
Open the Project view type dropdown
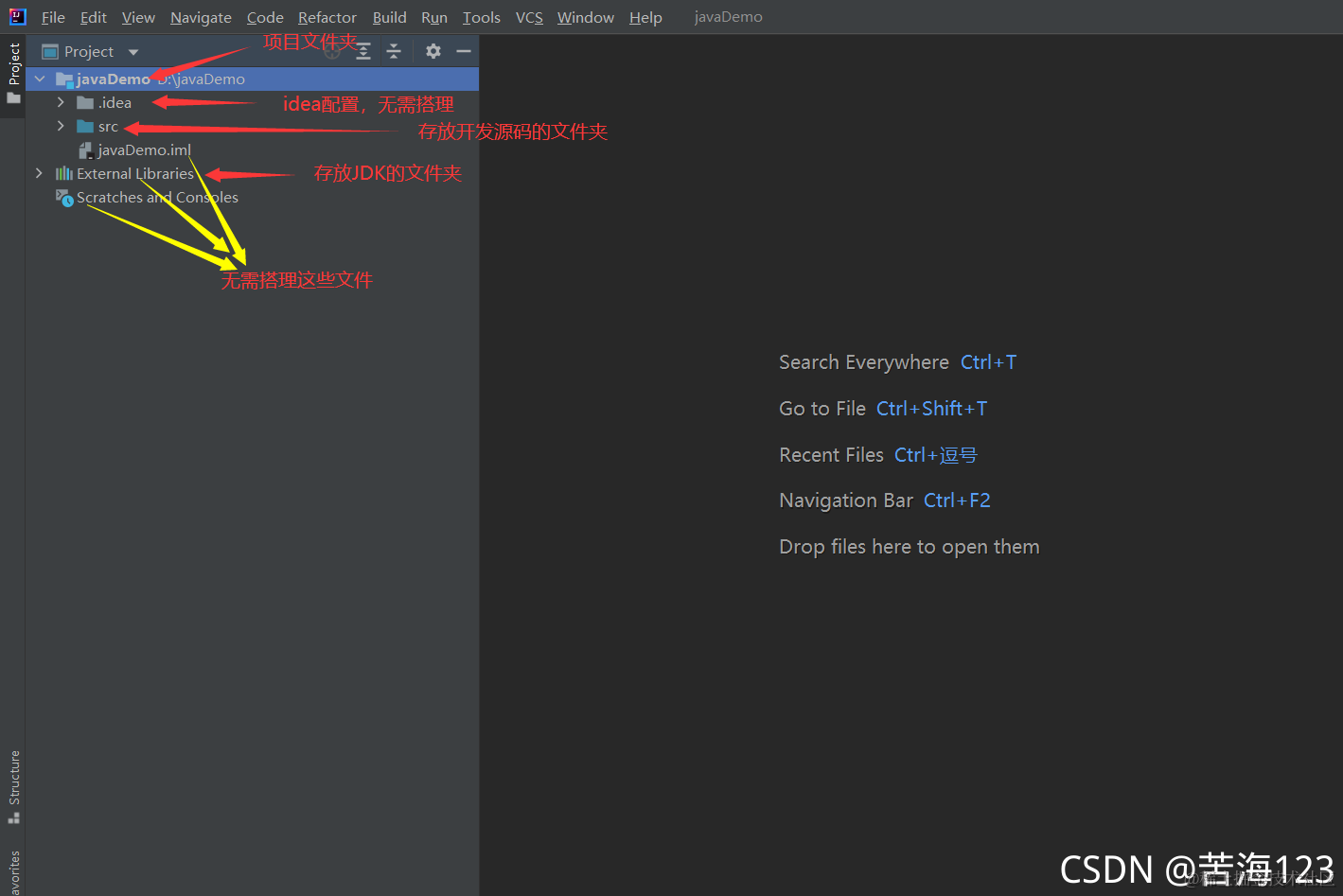tap(133, 52)
